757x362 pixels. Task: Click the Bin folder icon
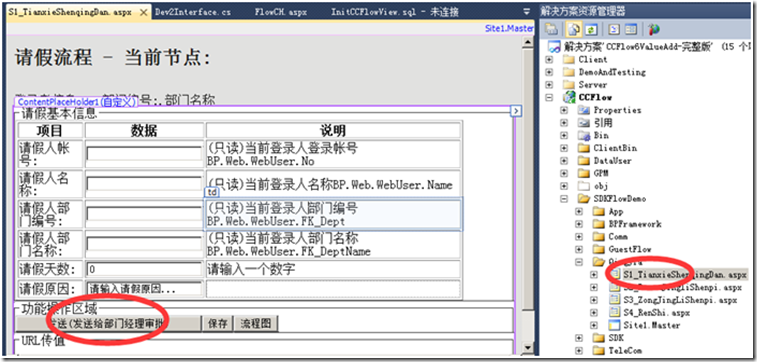(x=584, y=136)
